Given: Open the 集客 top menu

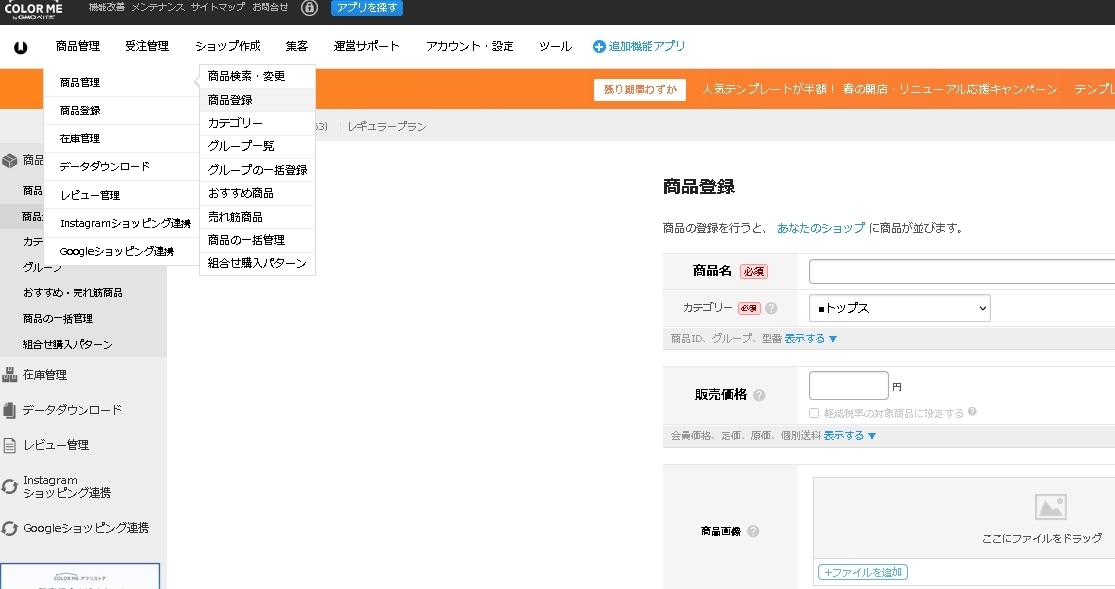Looking at the screenshot, I should pyautogui.click(x=297, y=46).
